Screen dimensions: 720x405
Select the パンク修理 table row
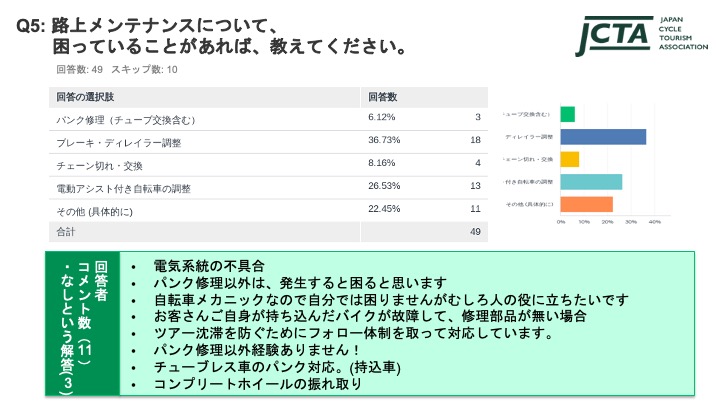click(x=269, y=119)
